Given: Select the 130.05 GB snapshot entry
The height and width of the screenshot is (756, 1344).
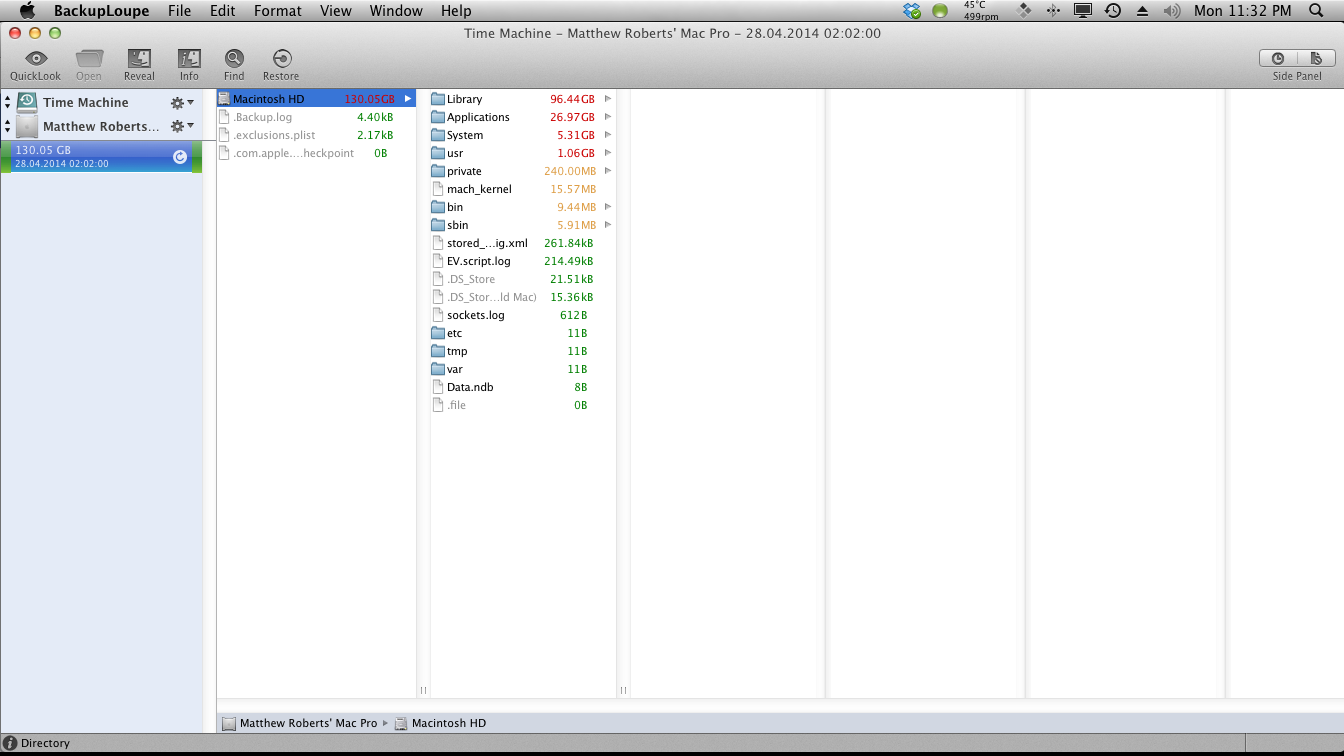Looking at the screenshot, I should pos(101,157).
